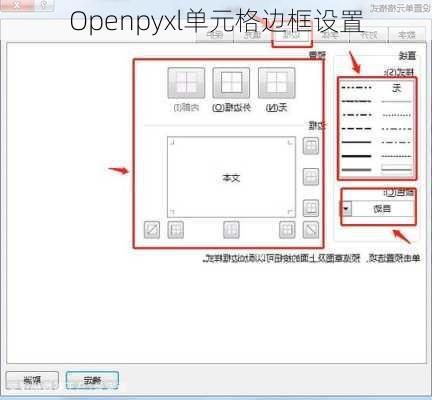Dismiss the dialog with the 取消 button
The width and height of the screenshot is (432, 400).
click(x=33, y=380)
